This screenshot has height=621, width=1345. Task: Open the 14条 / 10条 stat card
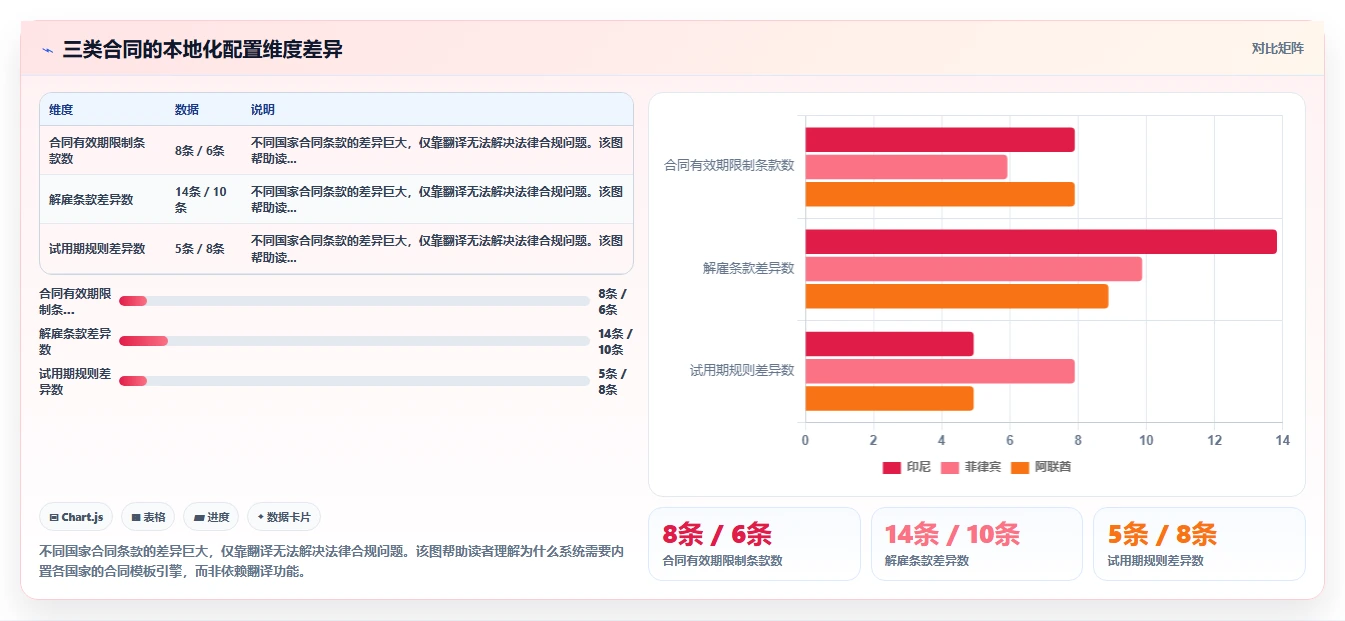click(x=977, y=544)
